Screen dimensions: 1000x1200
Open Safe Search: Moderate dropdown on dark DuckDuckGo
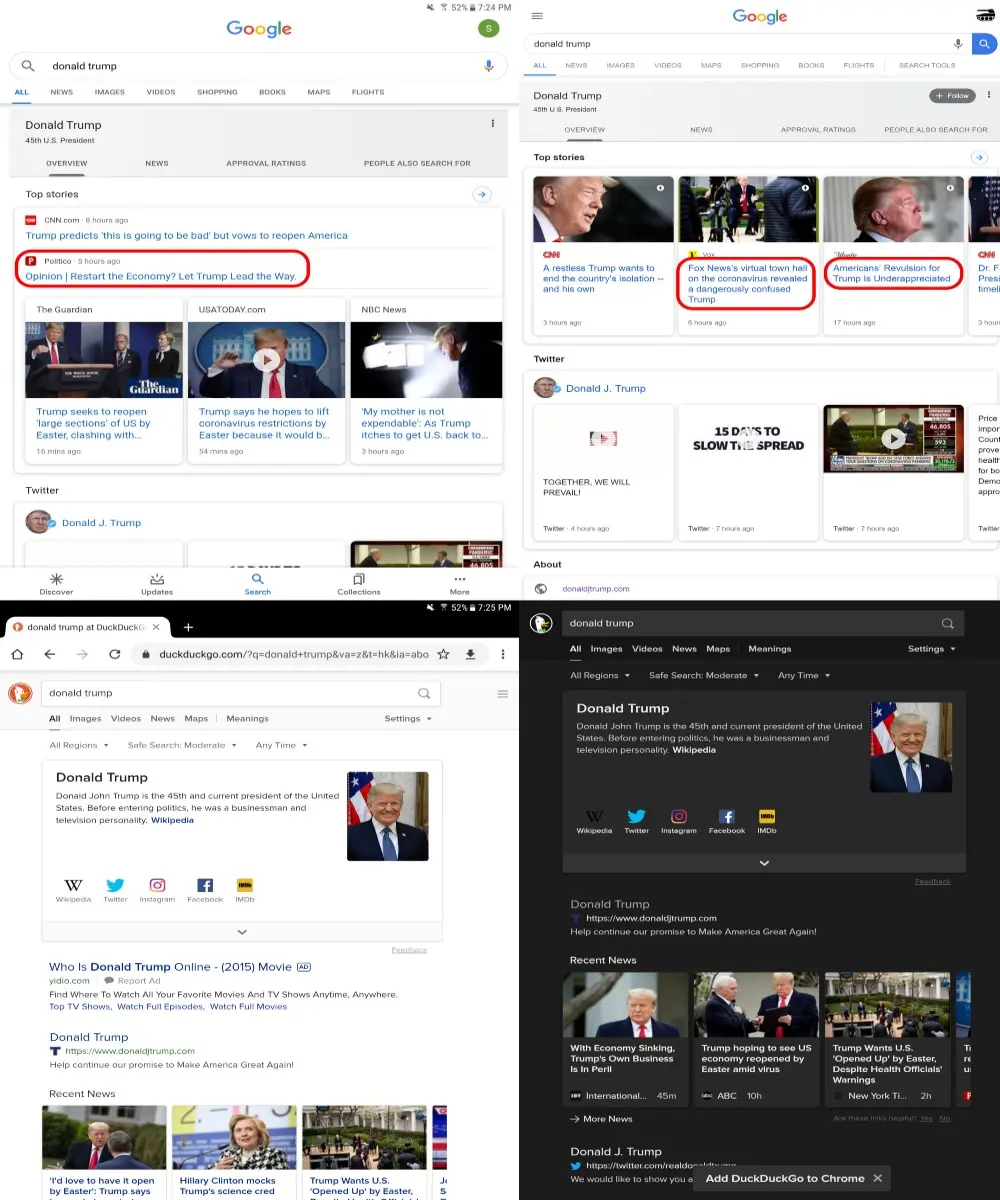(x=704, y=675)
